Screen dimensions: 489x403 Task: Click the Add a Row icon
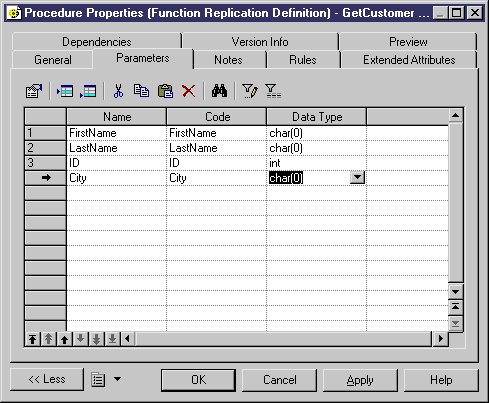point(88,91)
